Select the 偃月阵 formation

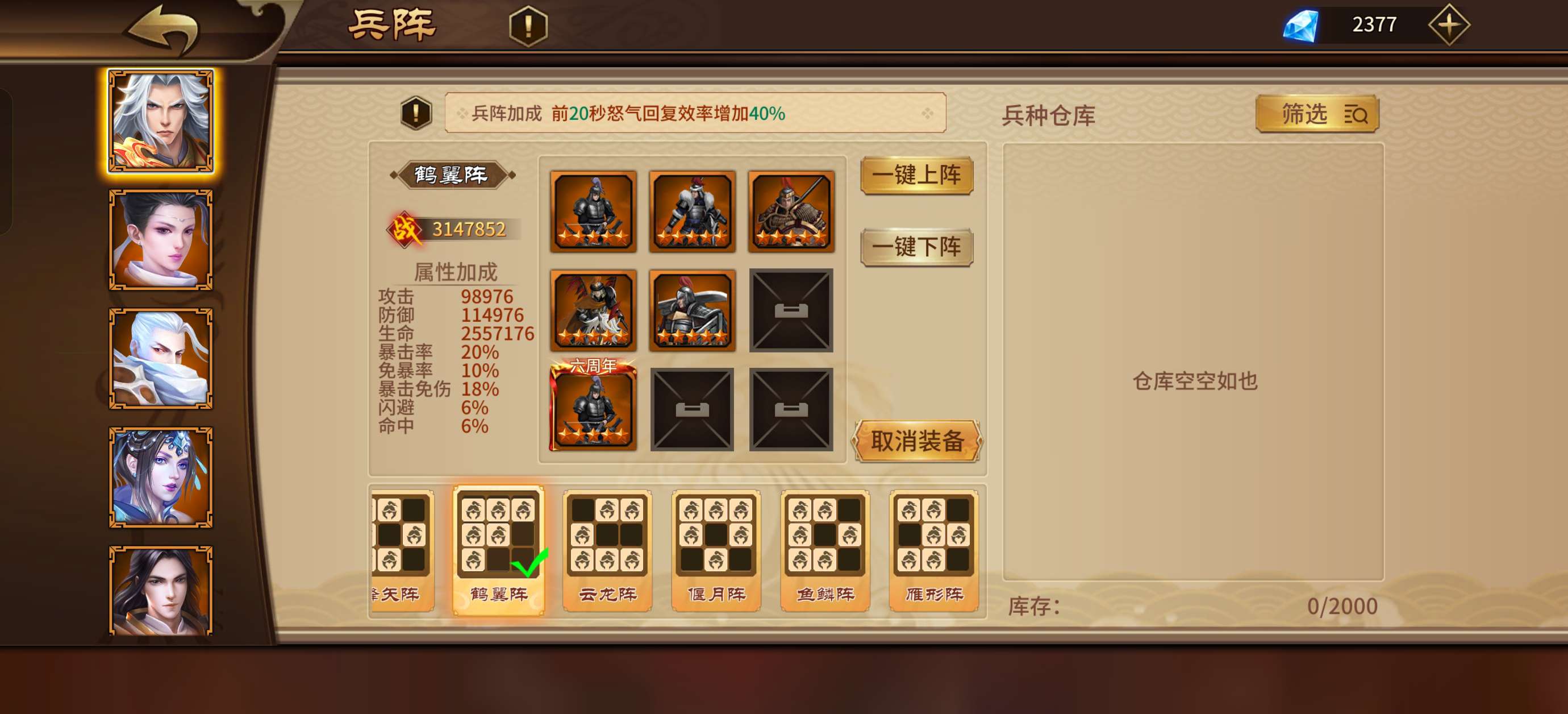(x=716, y=550)
